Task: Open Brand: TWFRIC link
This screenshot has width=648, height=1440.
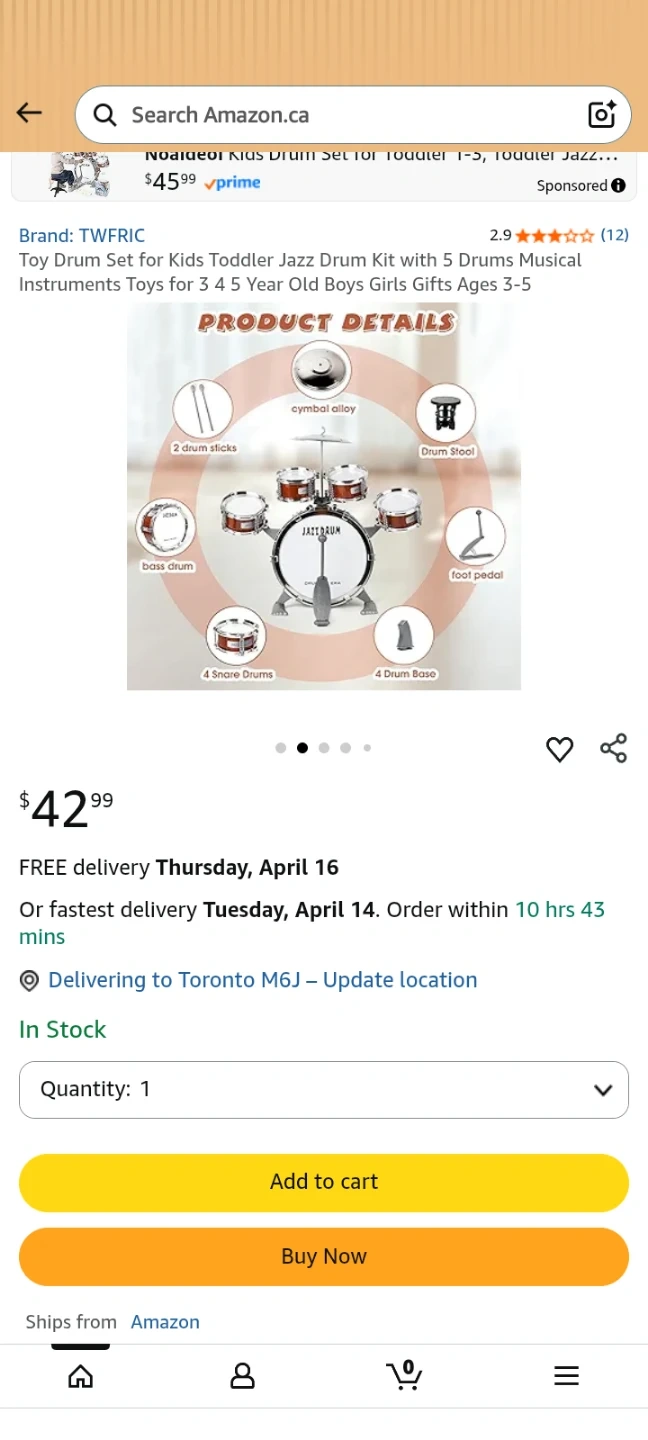Action: 82,236
